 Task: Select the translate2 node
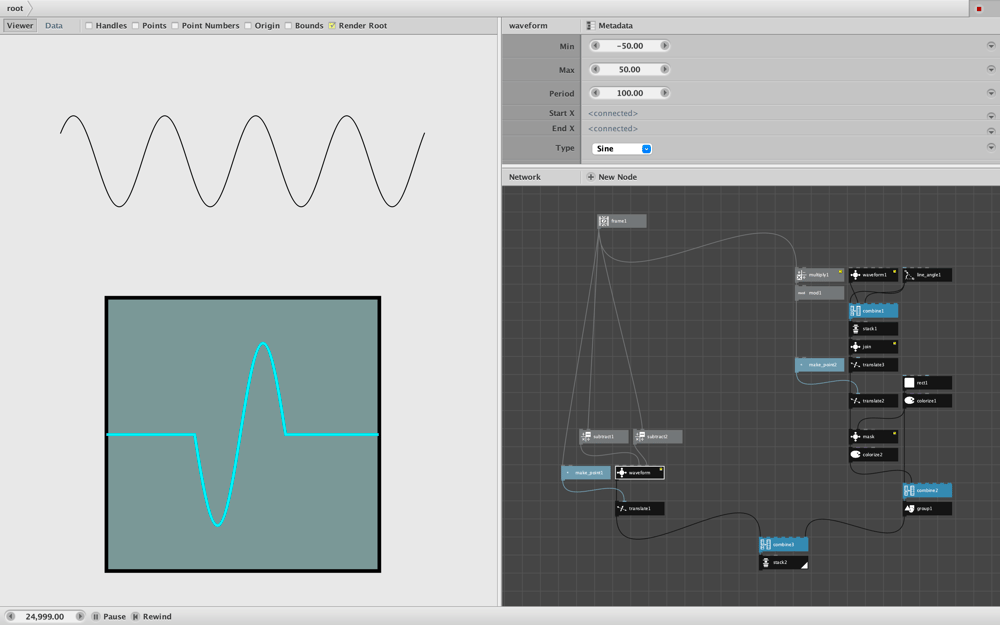coord(873,401)
